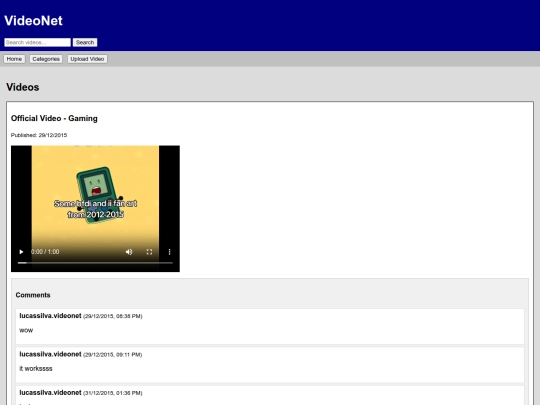The height and width of the screenshot is (405, 540).
Task: Click the 0:00 / 1:00 time display
Action: (x=45, y=252)
